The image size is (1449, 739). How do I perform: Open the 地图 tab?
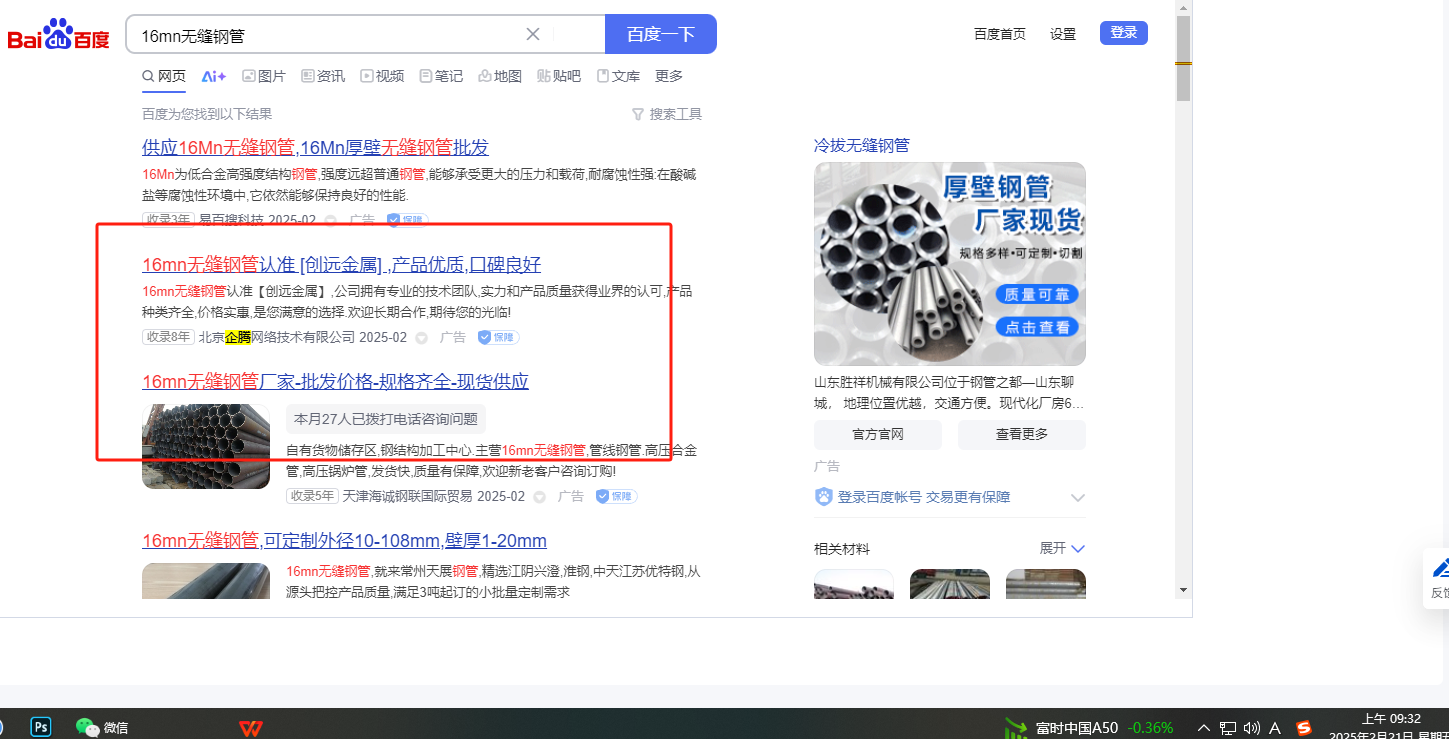coord(500,76)
